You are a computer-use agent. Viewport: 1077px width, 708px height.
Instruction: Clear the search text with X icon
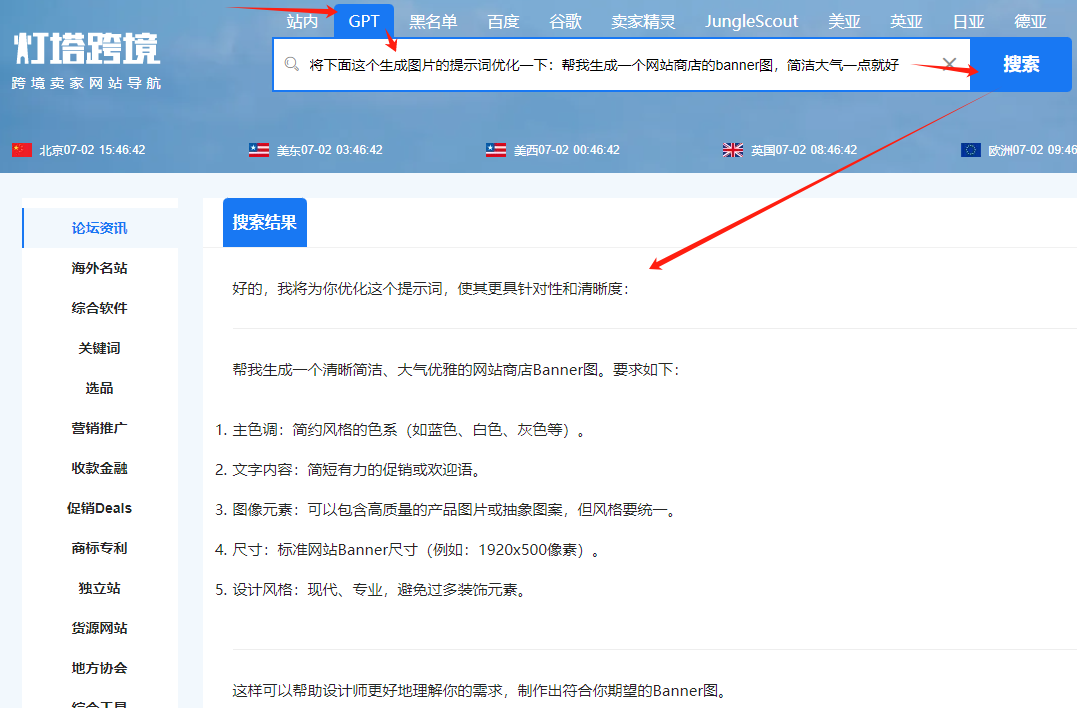tap(949, 65)
